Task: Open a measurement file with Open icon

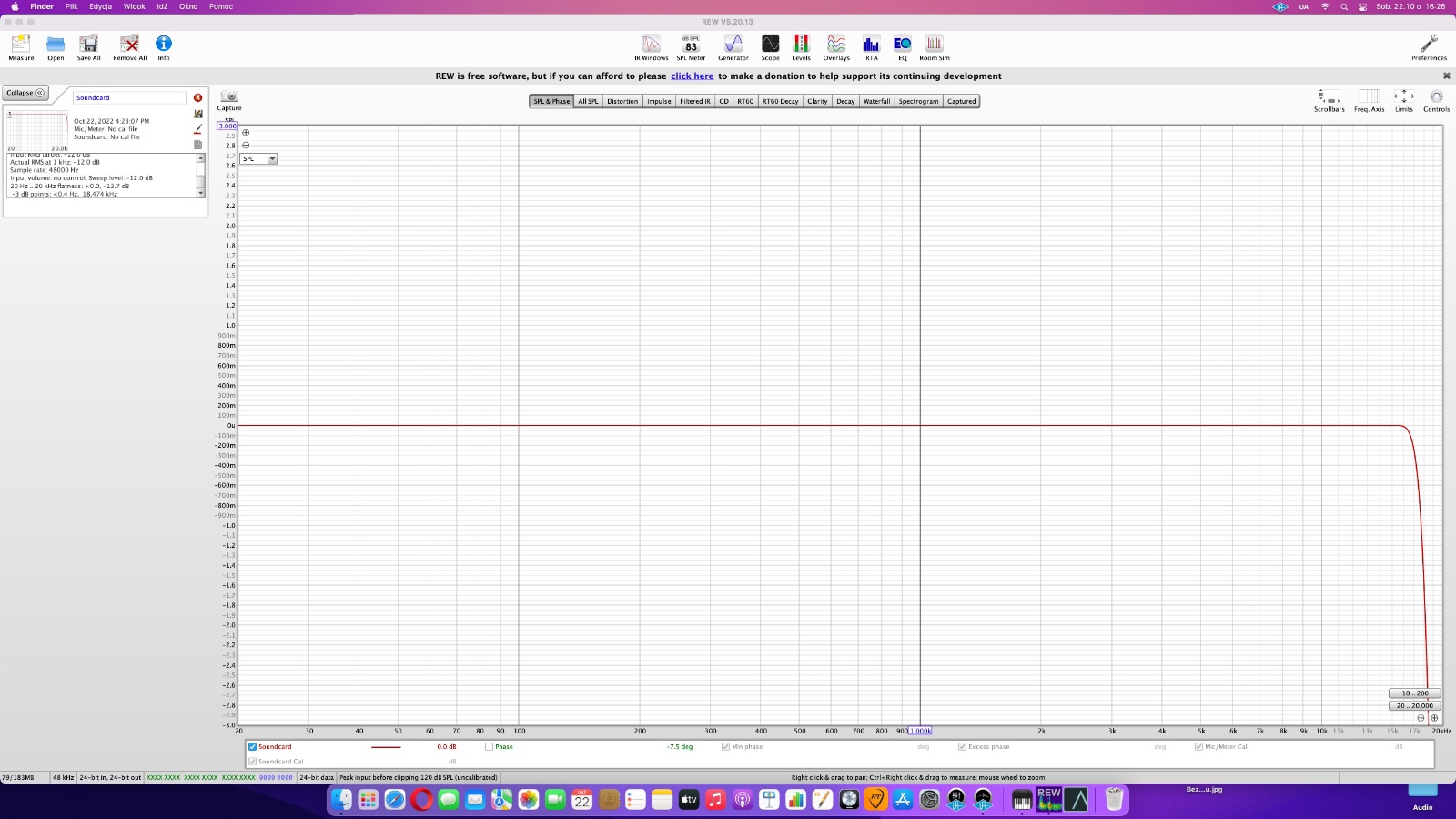Action: coord(56,47)
